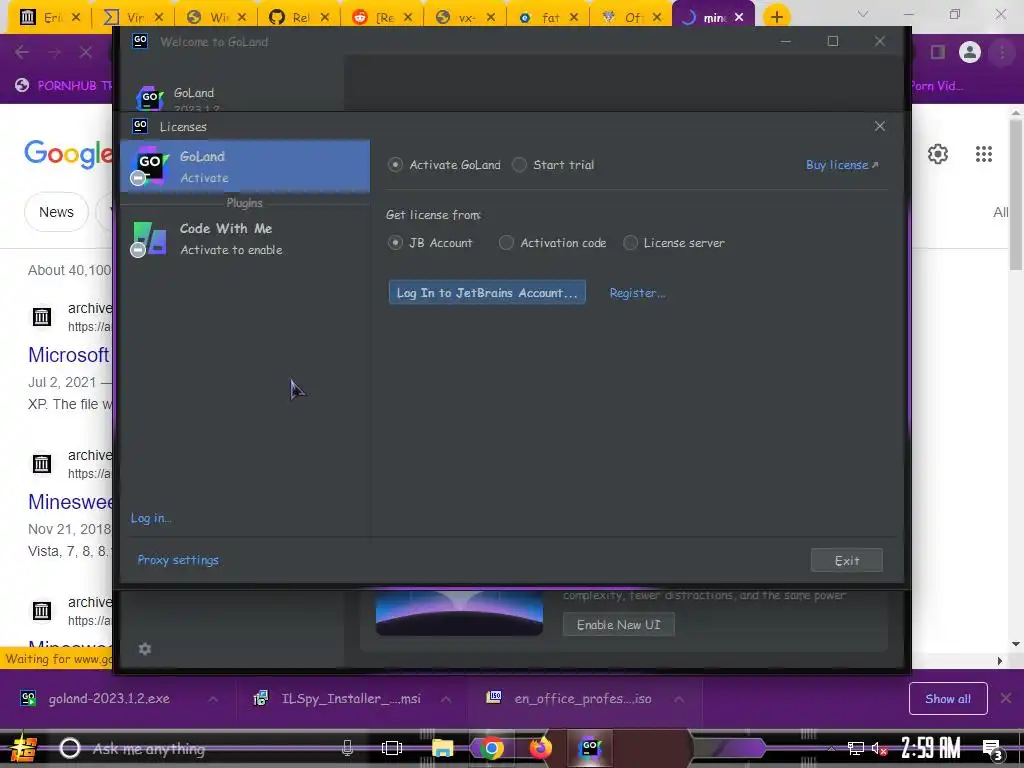Open the settings gear in GoLand welcome window
The height and width of the screenshot is (768, 1024).
pos(145,648)
